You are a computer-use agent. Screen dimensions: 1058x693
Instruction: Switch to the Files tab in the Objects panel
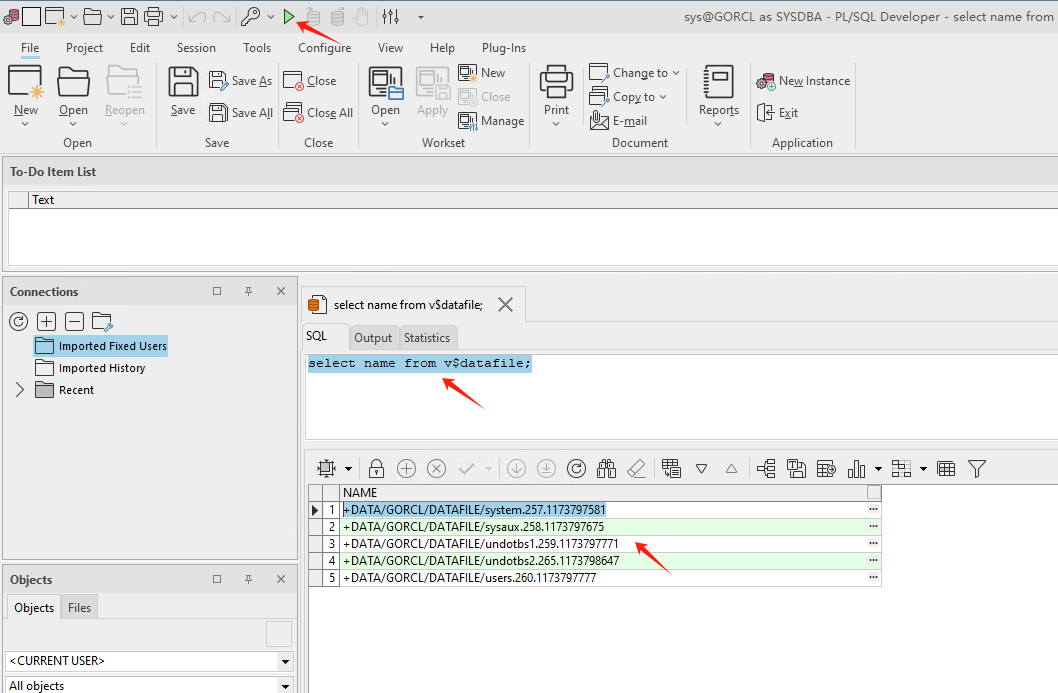(79, 607)
